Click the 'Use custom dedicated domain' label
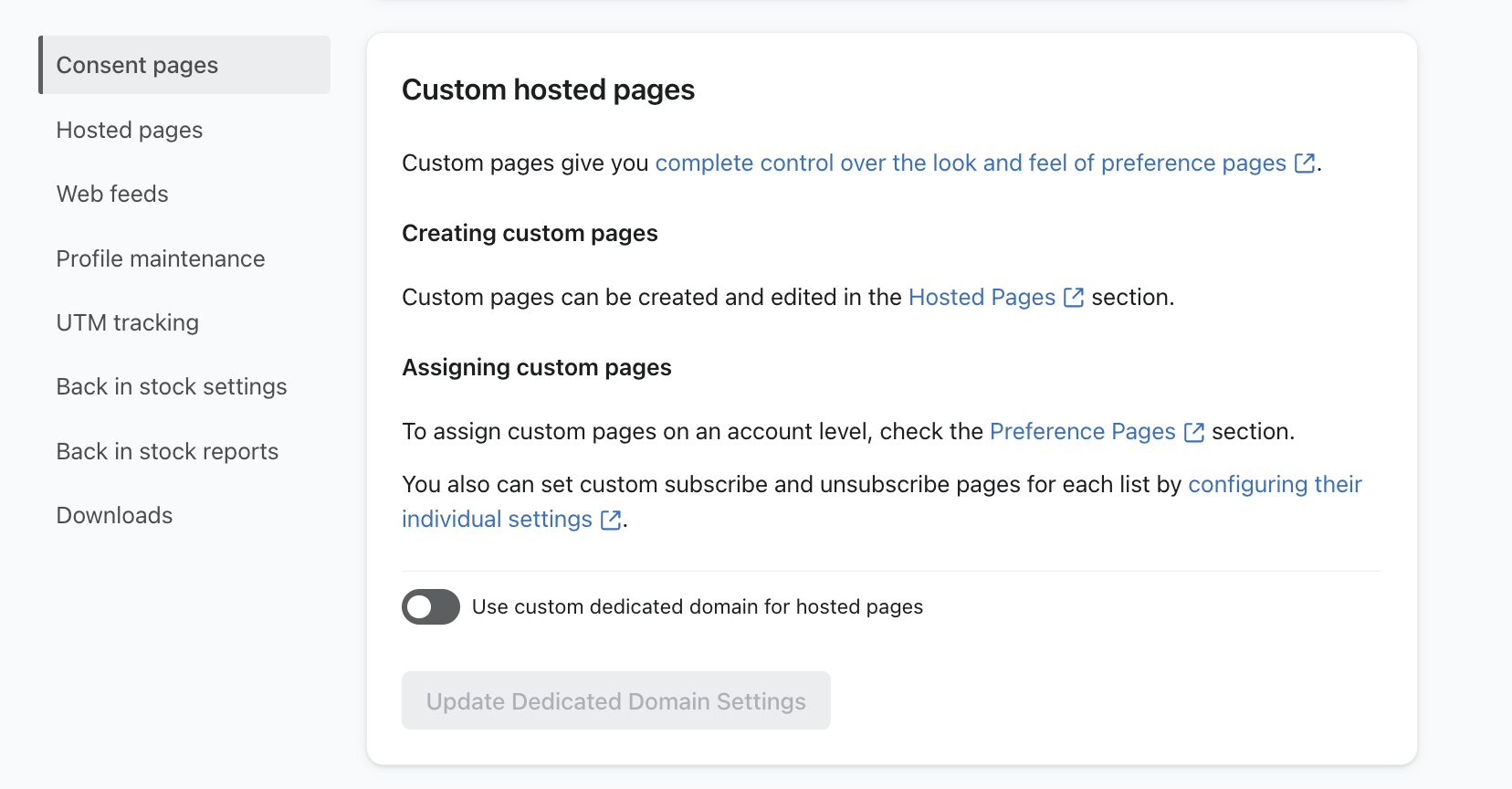 click(x=697, y=606)
